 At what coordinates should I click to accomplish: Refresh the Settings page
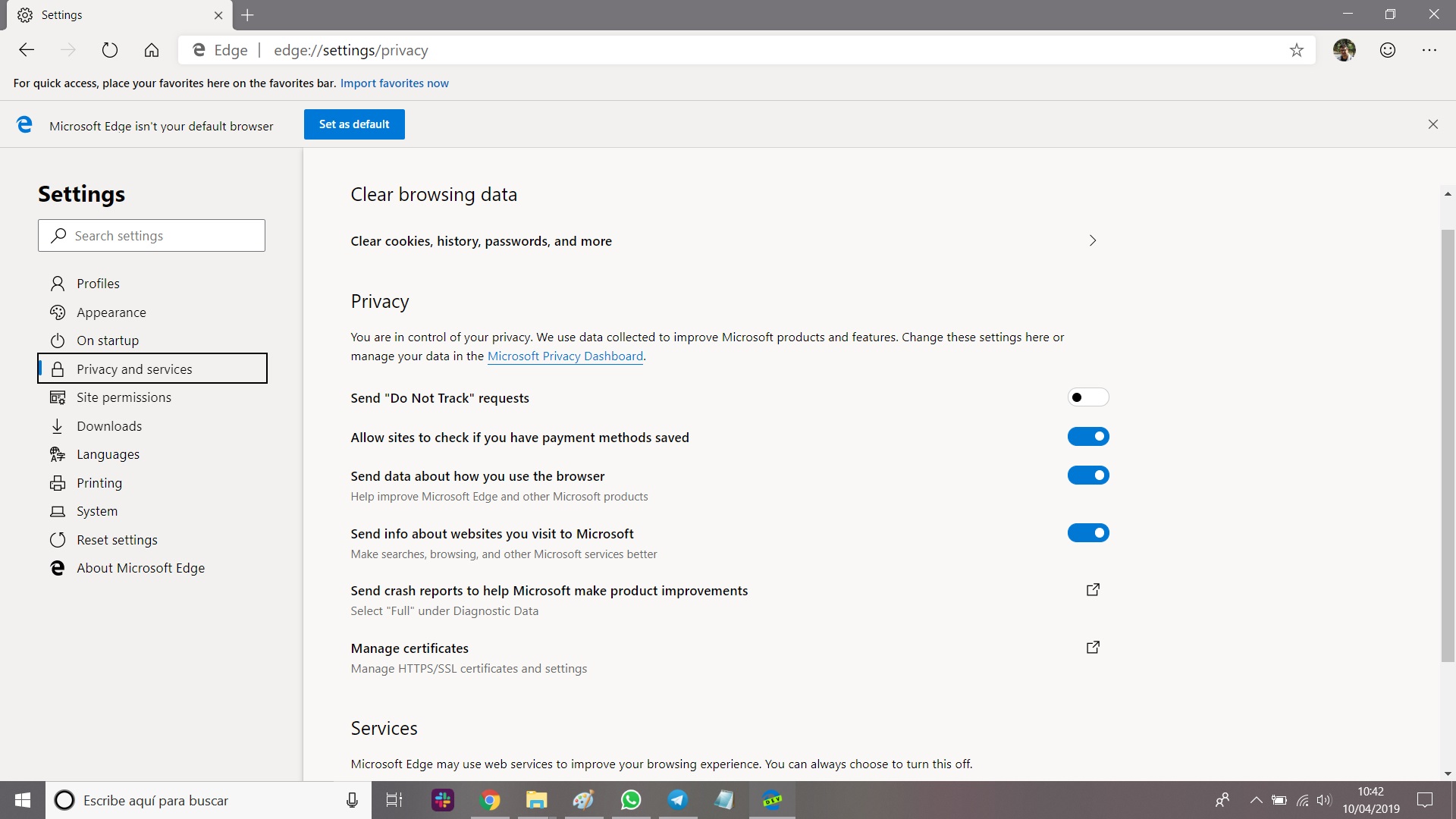click(110, 50)
